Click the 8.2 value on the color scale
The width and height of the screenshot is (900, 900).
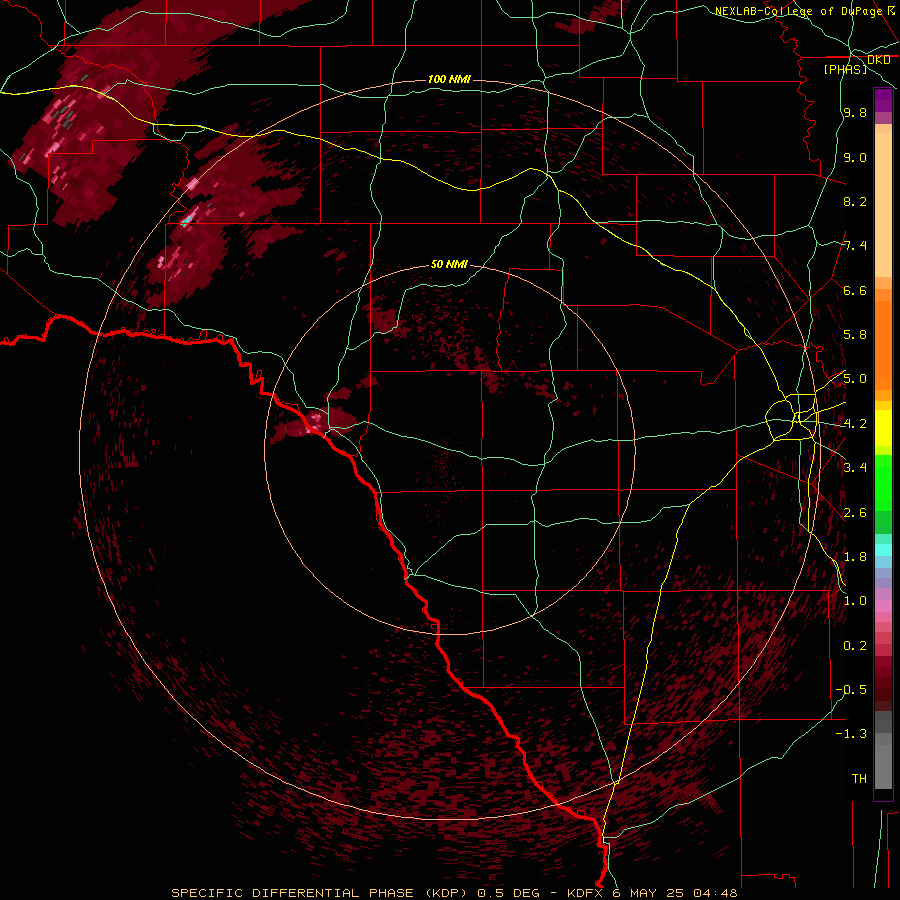pos(855,201)
